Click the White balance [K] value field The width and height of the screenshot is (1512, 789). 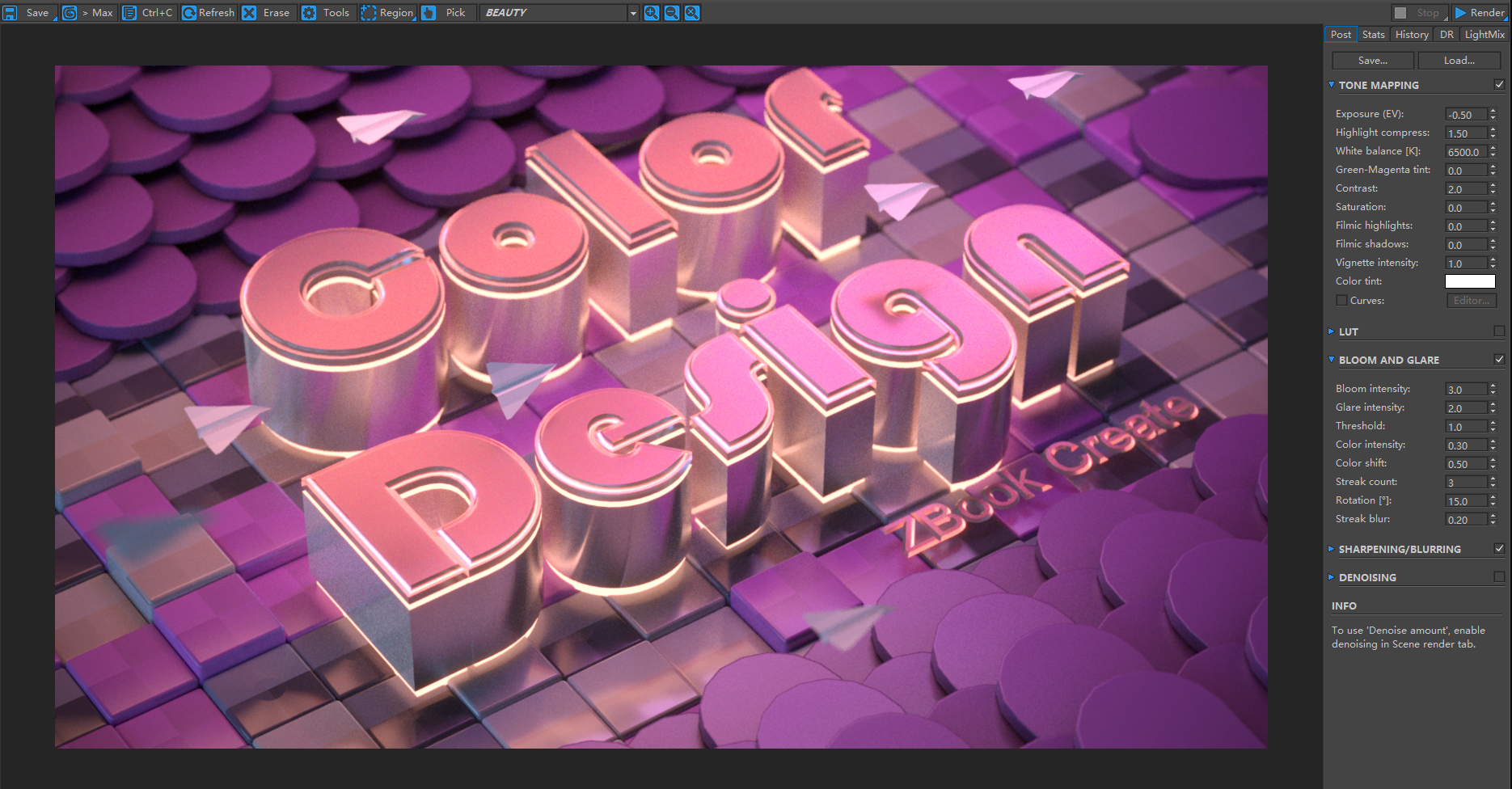[x=1466, y=152]
